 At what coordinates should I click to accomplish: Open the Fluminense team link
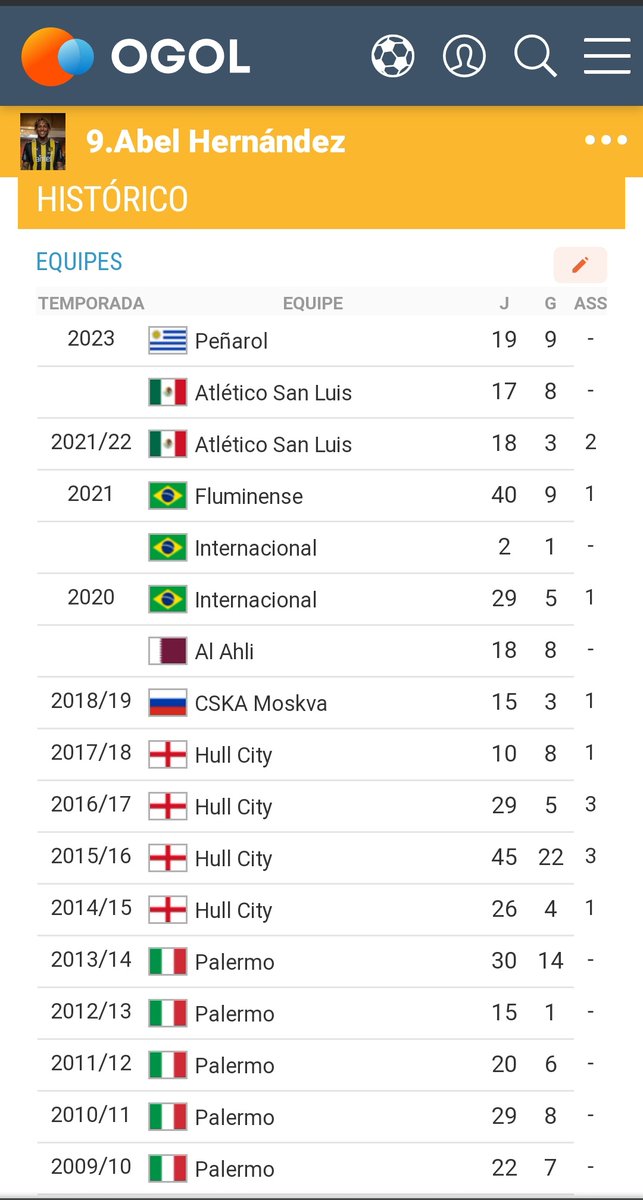(248, 497)
